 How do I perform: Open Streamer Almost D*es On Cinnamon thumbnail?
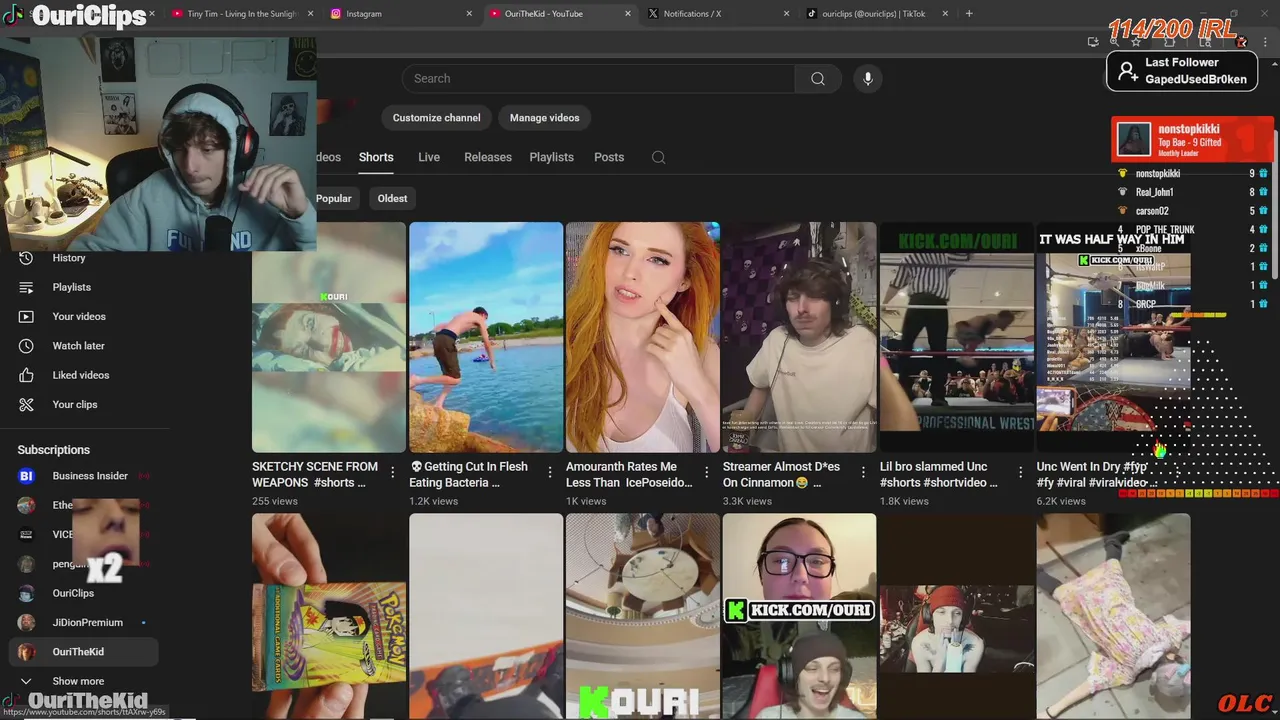[800, 337]
